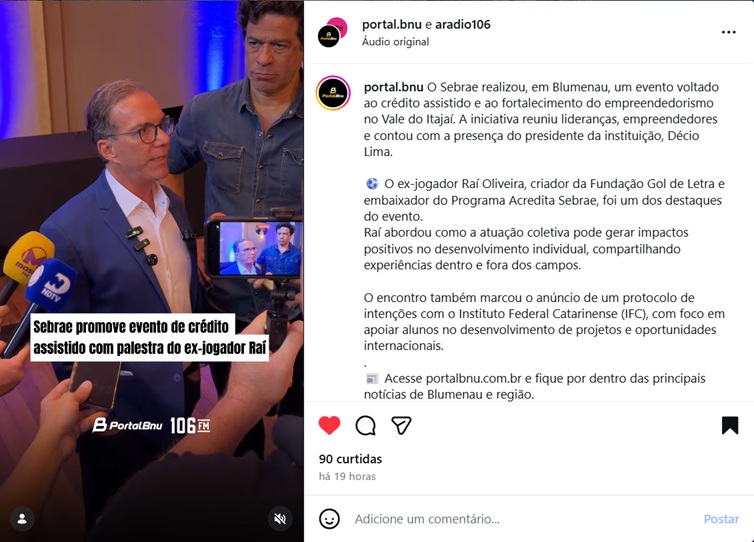The height and width of the screenshot is (542, 754).
Task: Show tagged people via person icon
Action: pyautogui.click(x=22, y=519)
